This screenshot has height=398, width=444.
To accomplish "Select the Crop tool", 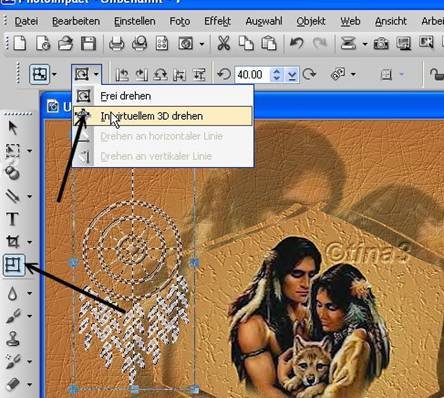I will [13, 241].
